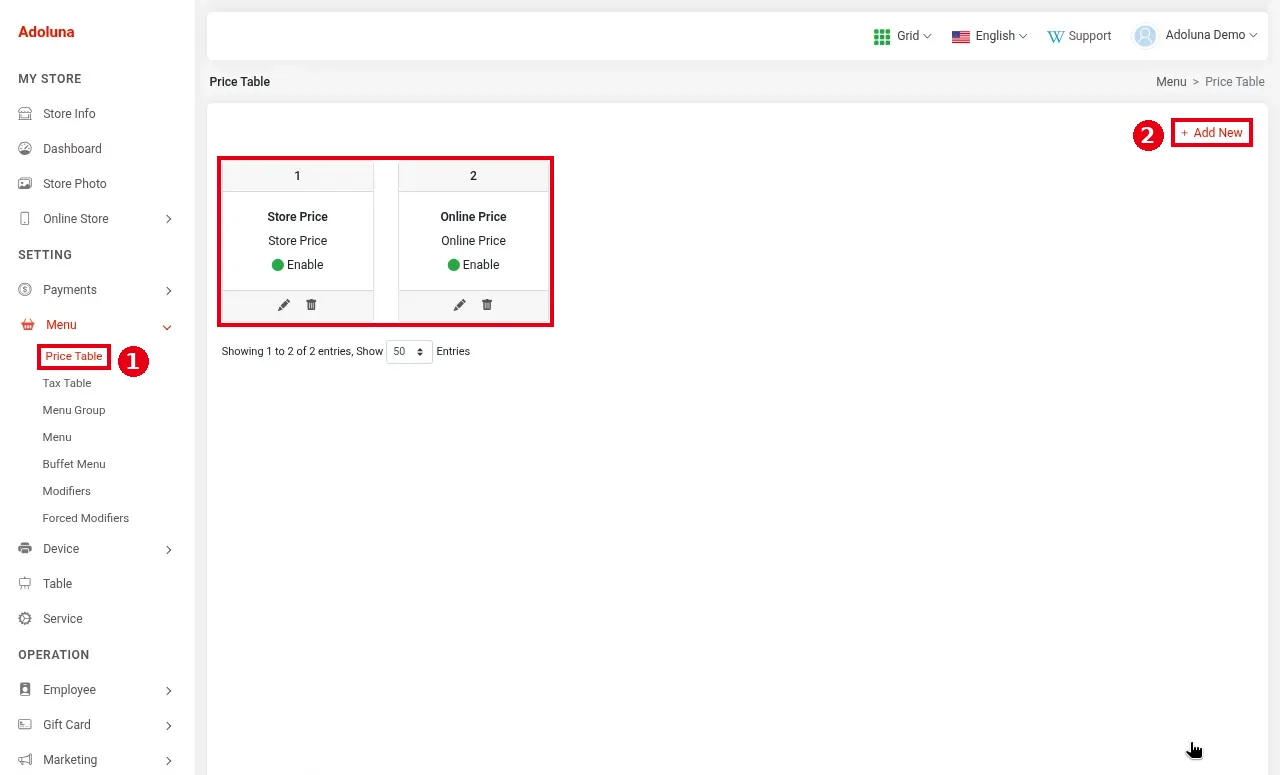Click the Store Photo label
The width and height of the screenshot is (1280, 775).
pos(75,184)
